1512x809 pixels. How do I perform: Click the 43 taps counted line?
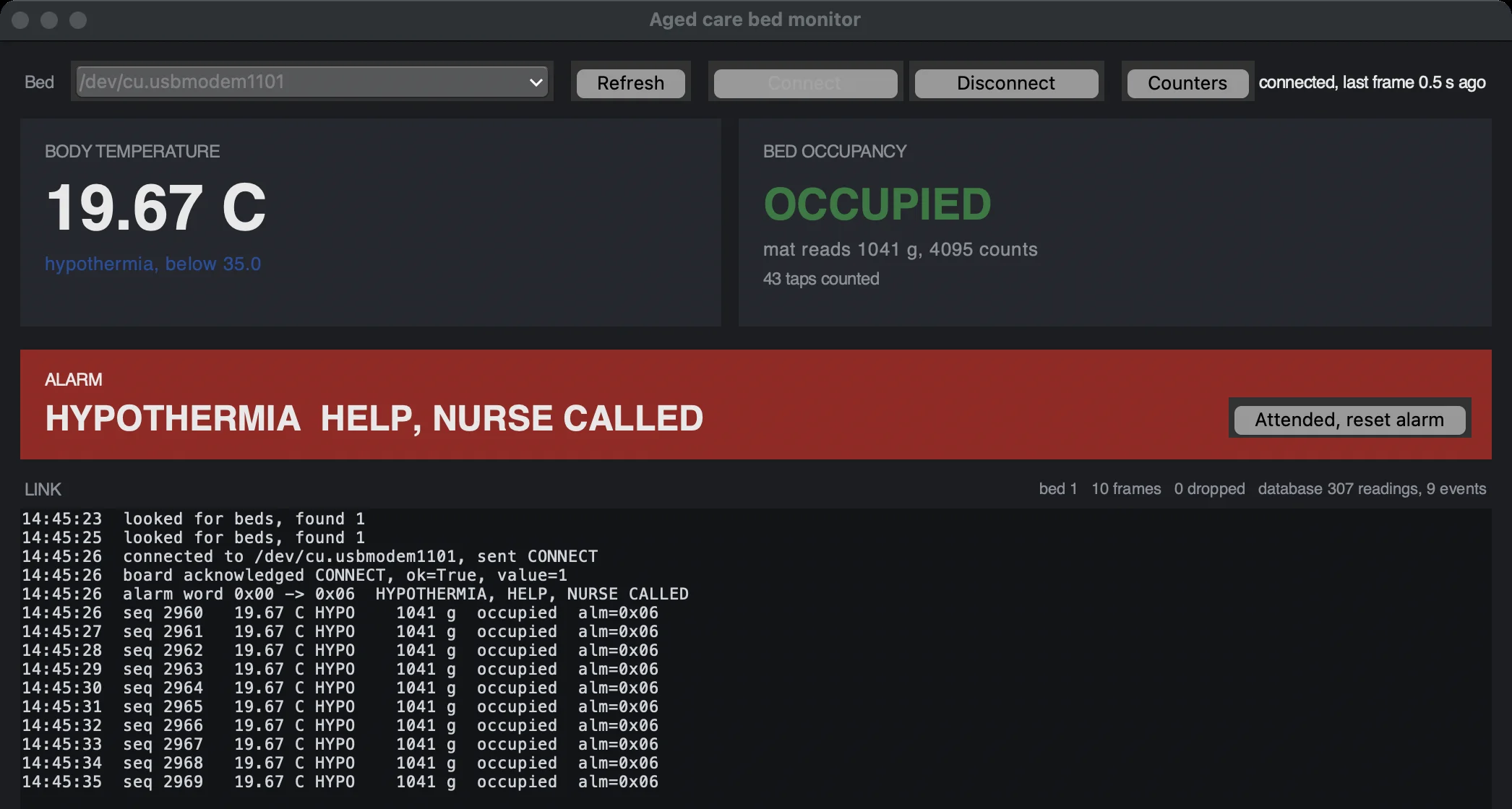[x=821, y=279]
